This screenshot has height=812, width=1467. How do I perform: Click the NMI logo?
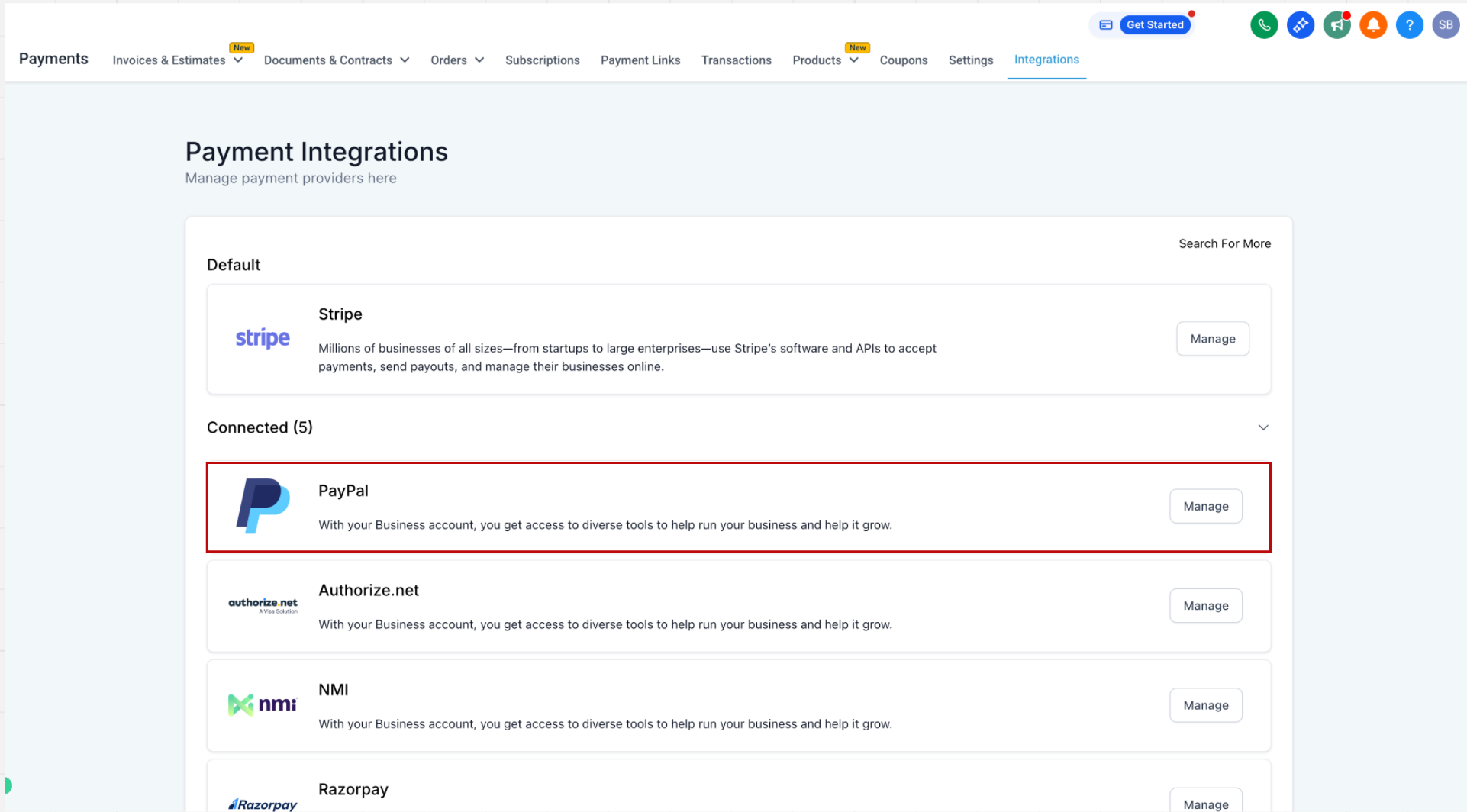(263, 704)
